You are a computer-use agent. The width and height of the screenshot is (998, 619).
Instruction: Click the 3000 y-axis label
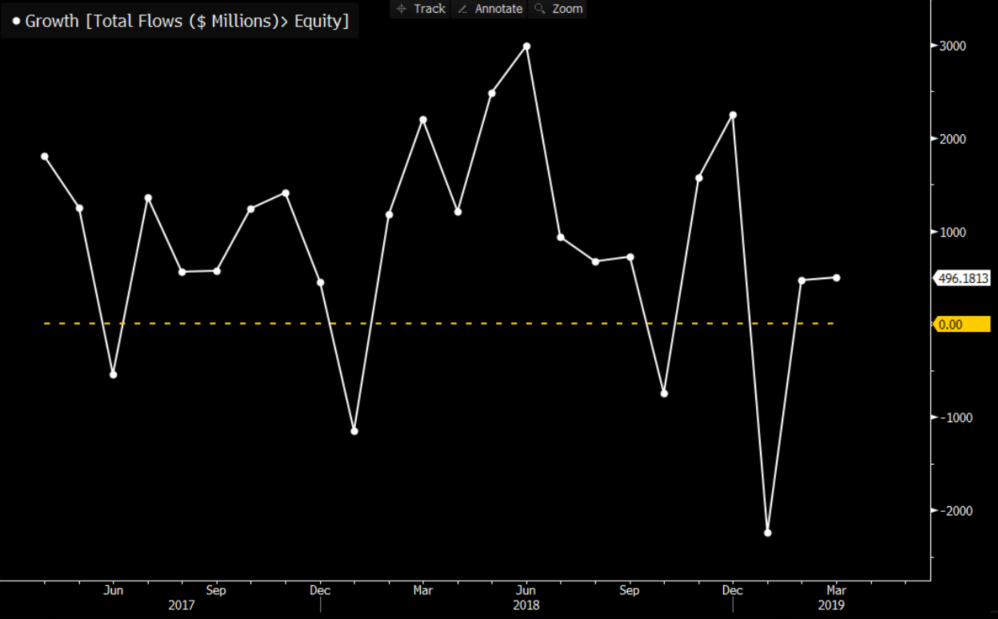[952, 46]
